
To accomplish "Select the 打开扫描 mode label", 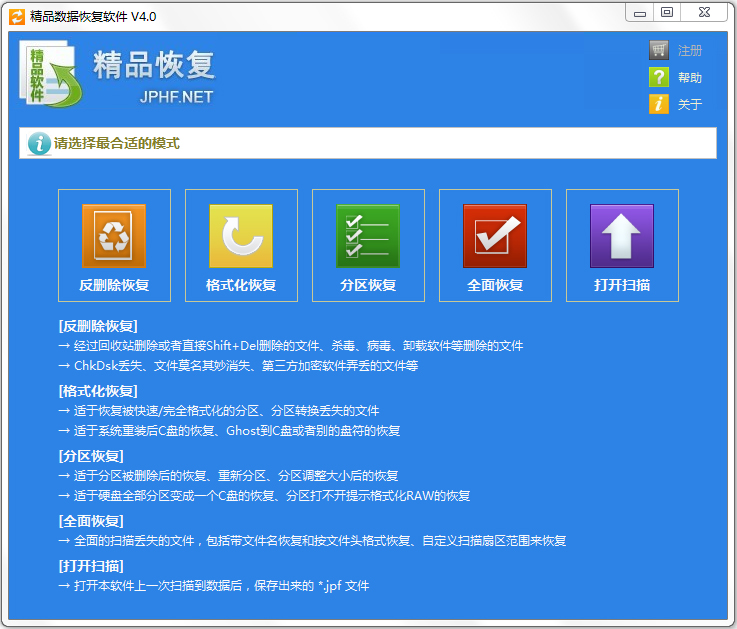I will click(x=622, y=285).
